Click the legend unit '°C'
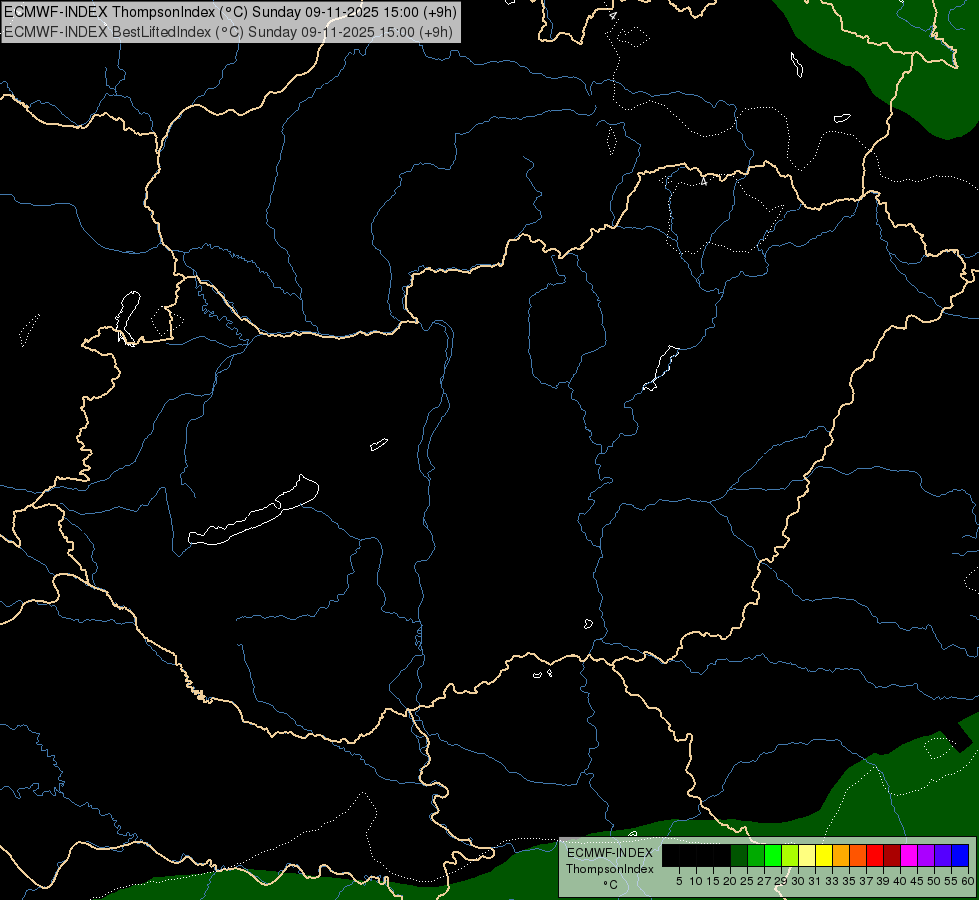This screenshot has width=979, height=900. coord(611,884)
